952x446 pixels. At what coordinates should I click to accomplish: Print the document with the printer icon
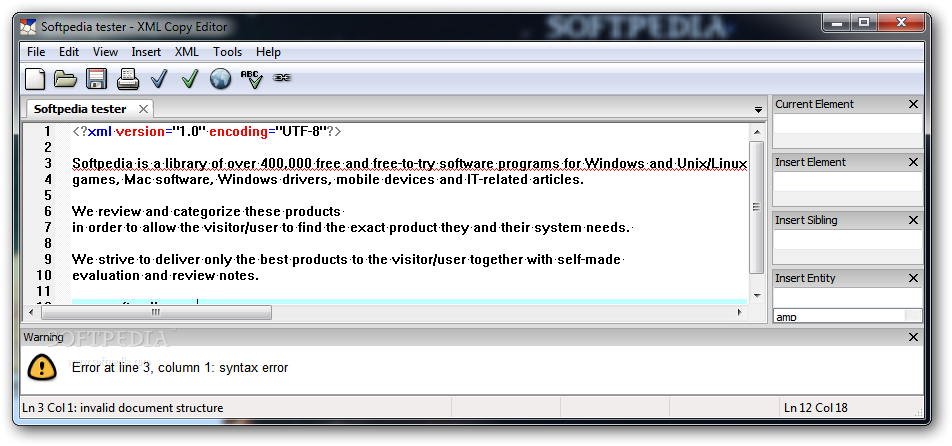click(128, 78)
